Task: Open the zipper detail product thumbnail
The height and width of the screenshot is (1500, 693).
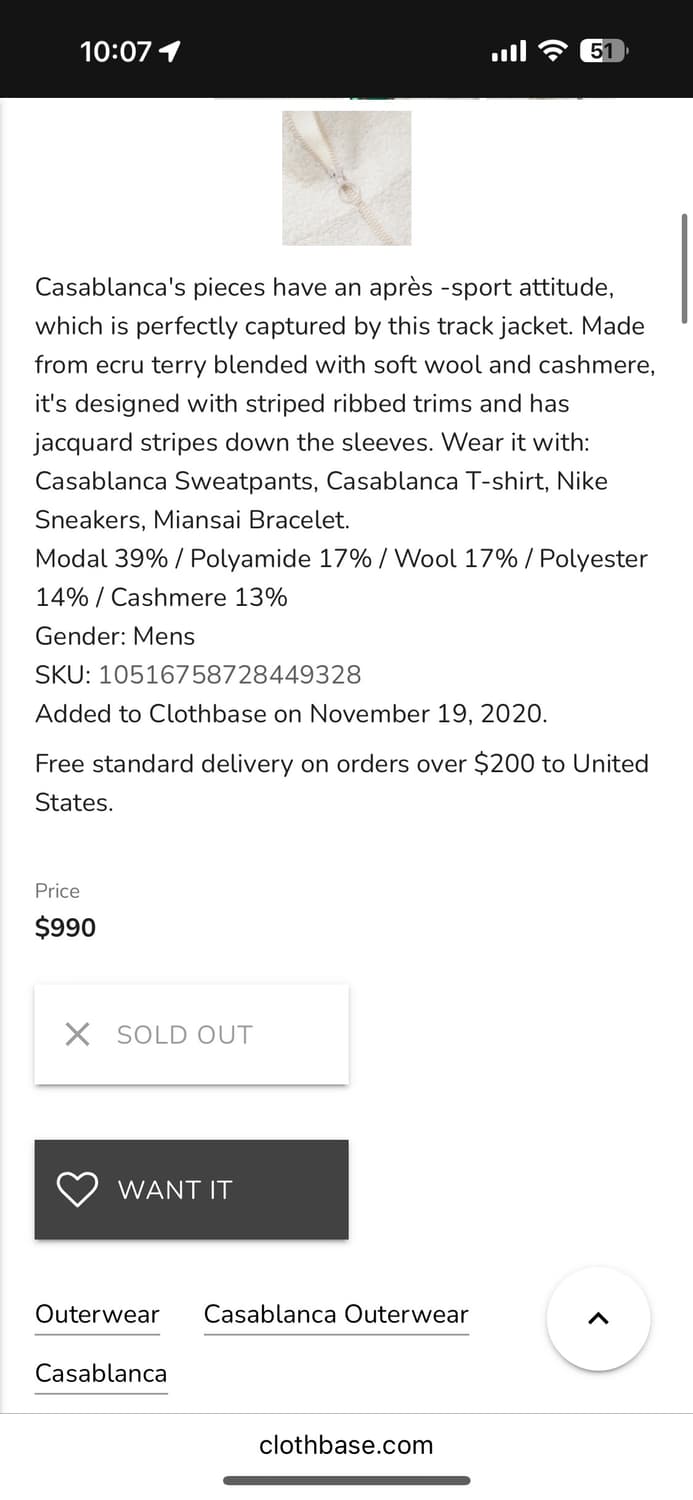Action: click(346, 178)
